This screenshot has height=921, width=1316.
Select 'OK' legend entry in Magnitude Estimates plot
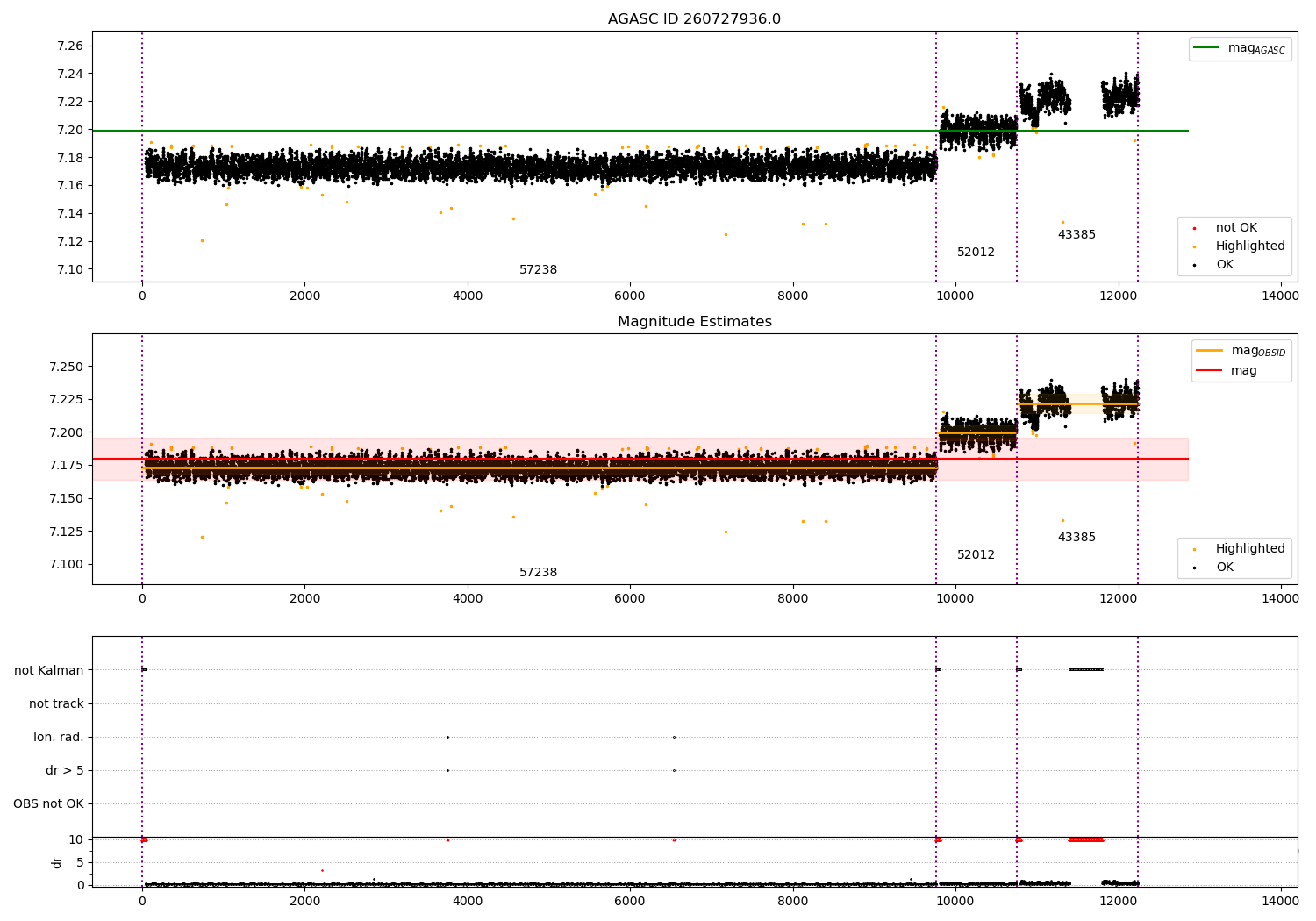click(1224, 568)
